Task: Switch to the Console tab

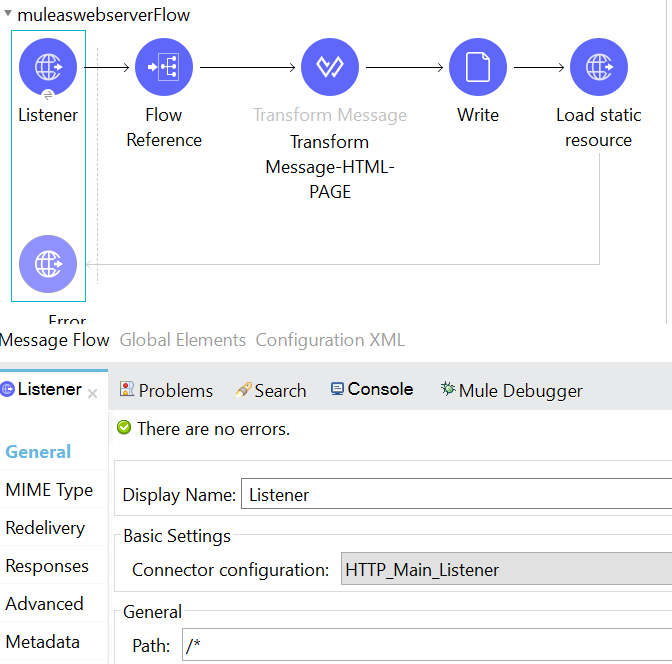Action: 372,389
